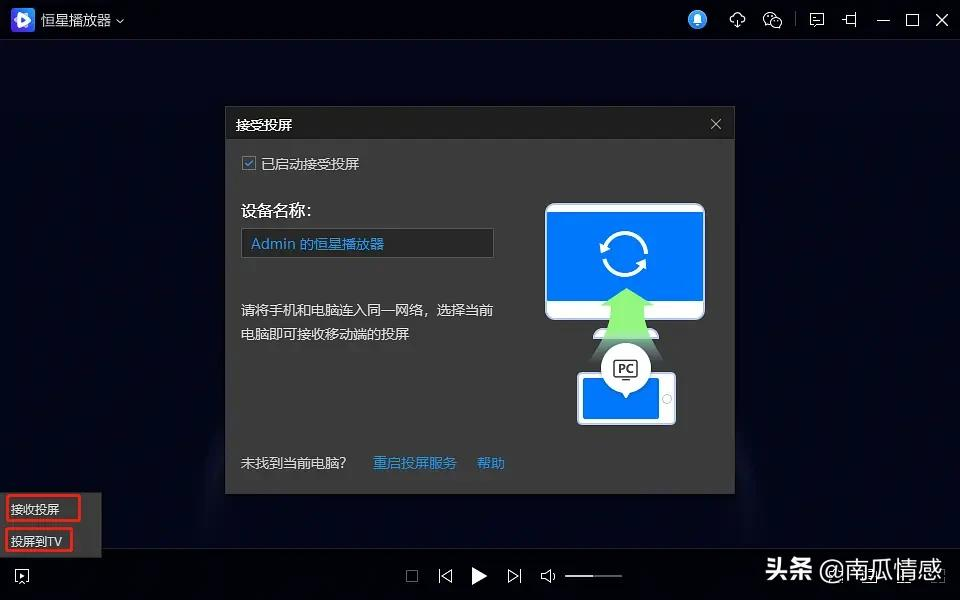This screenshot has width=960, height=600.
Task: Open the 帮助 link
Action: point(490,463)
